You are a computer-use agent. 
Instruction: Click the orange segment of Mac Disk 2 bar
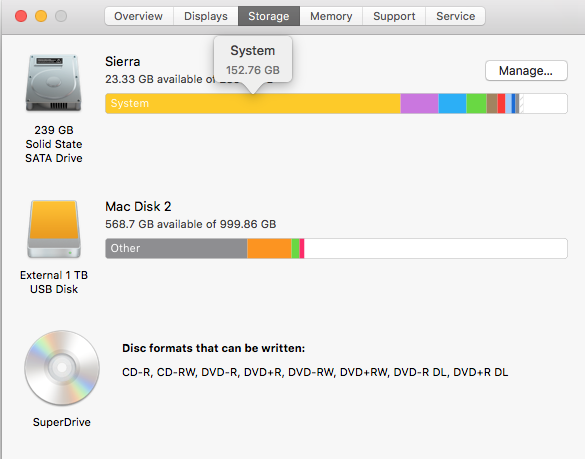tap(269, 249)
